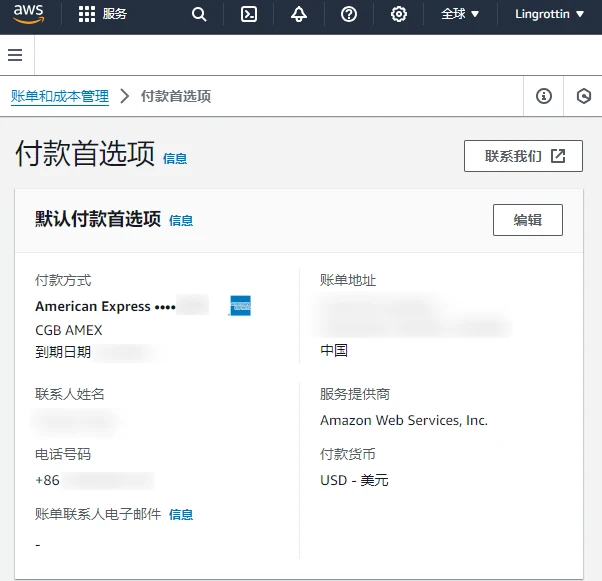Expand the Lingrottin account dropdown

(x=550, y=14)
